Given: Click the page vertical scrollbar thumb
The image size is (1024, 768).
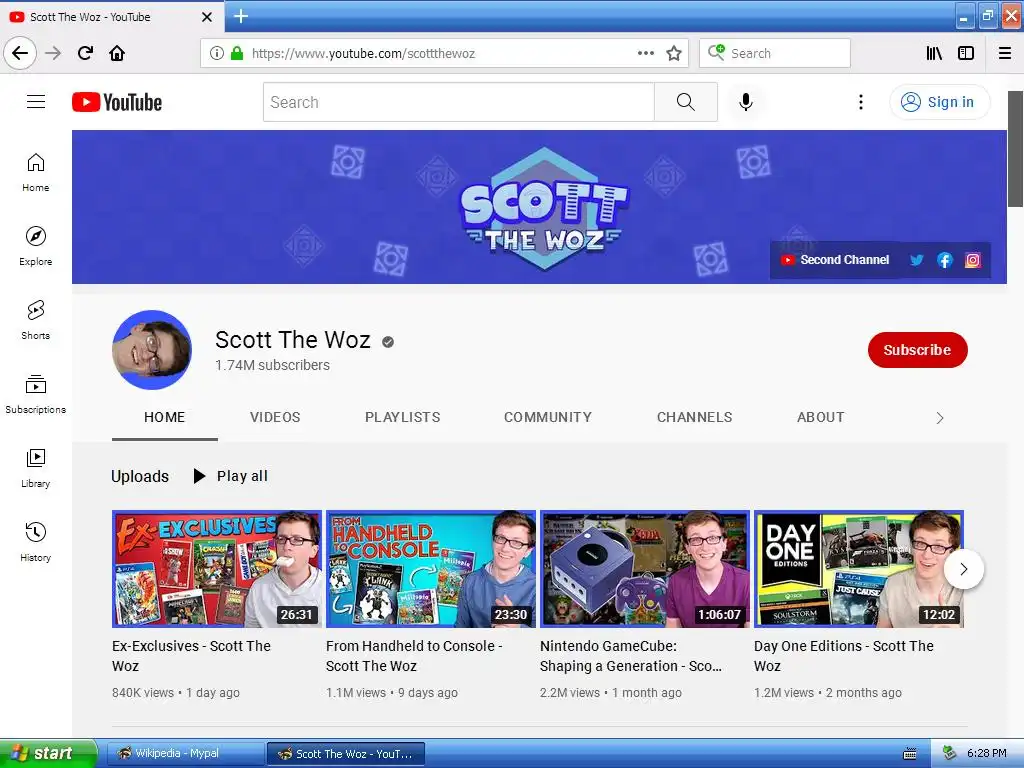Looking at the screenshot, I should pyautogui.click(x=1016, y=149).
